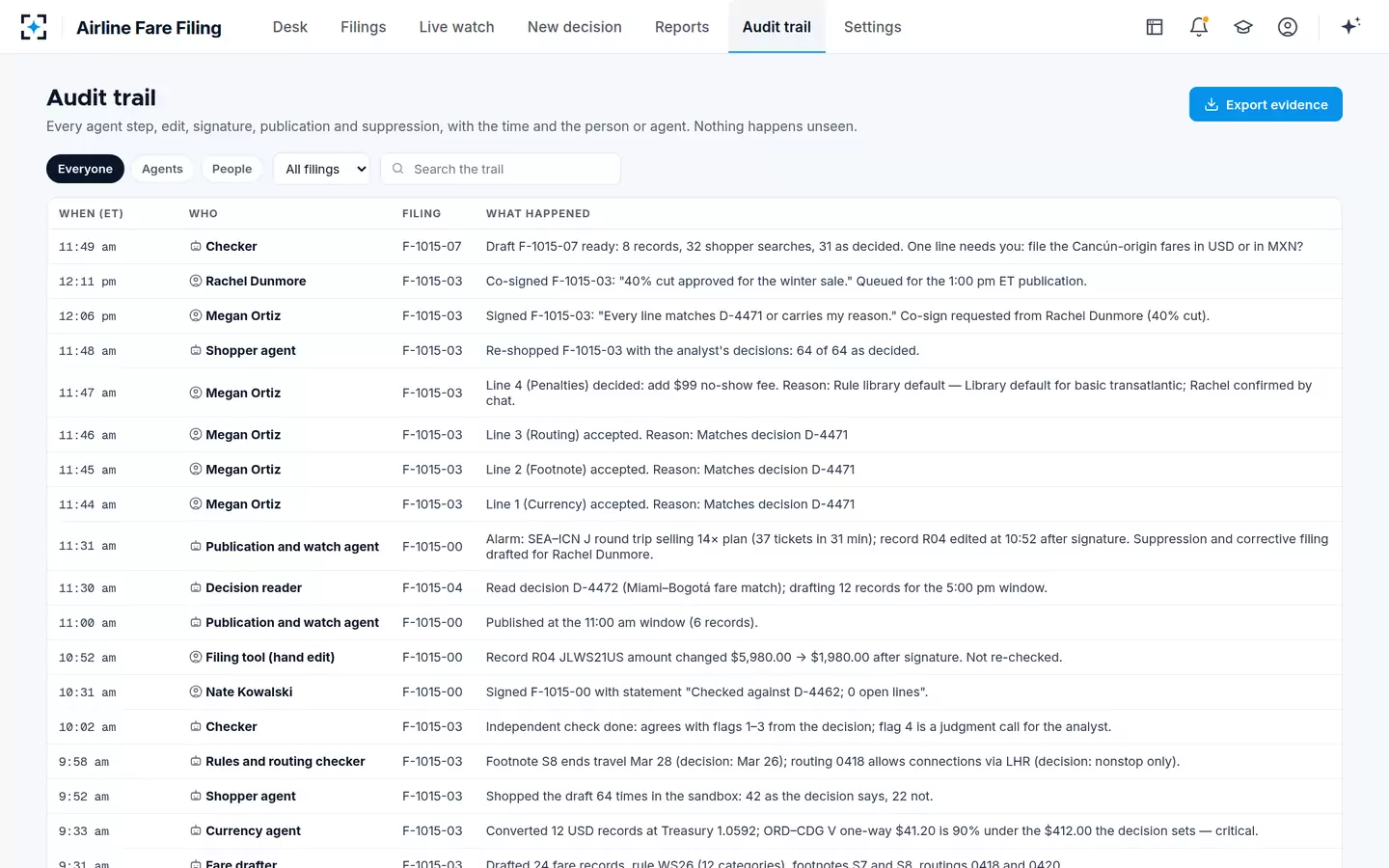1389x868 pixels.
Task: Open the New decision tab
Action: [x=575, y=27]
